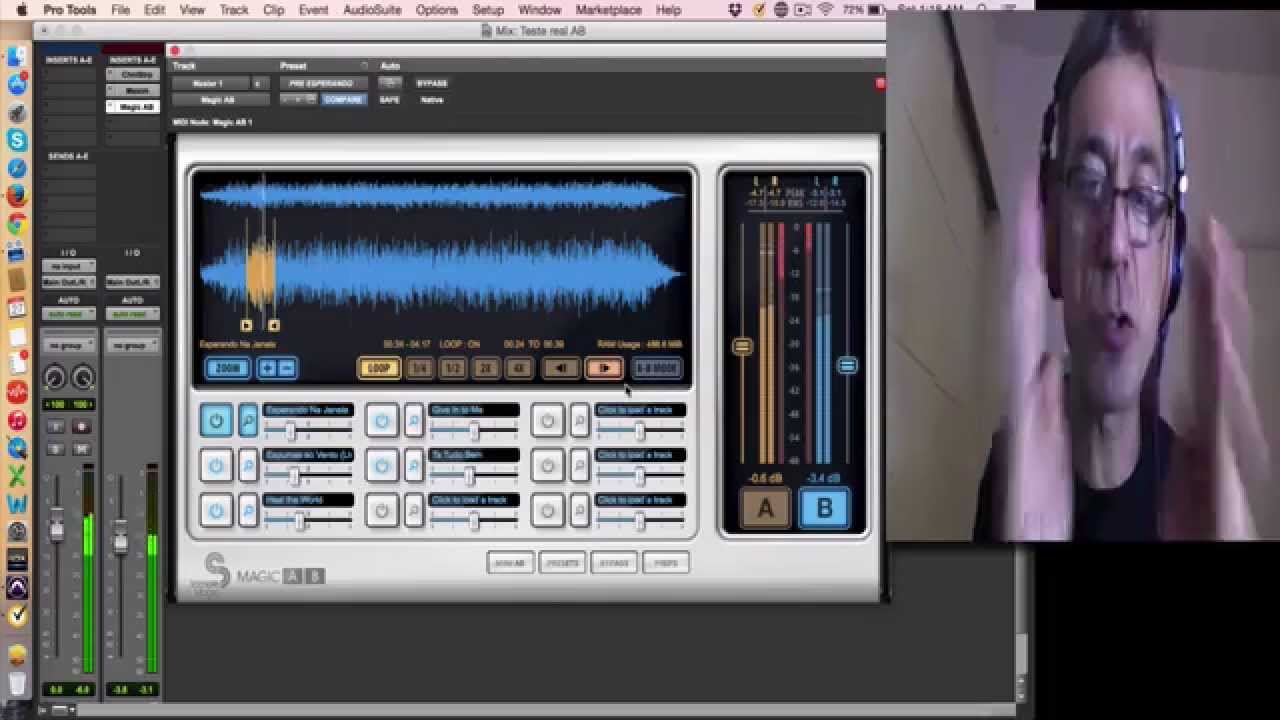Image resolution: width=1280 pixels, height=720 pixels.
Task: Click the ZOOM button under the waveform
Action: [228, 368]
